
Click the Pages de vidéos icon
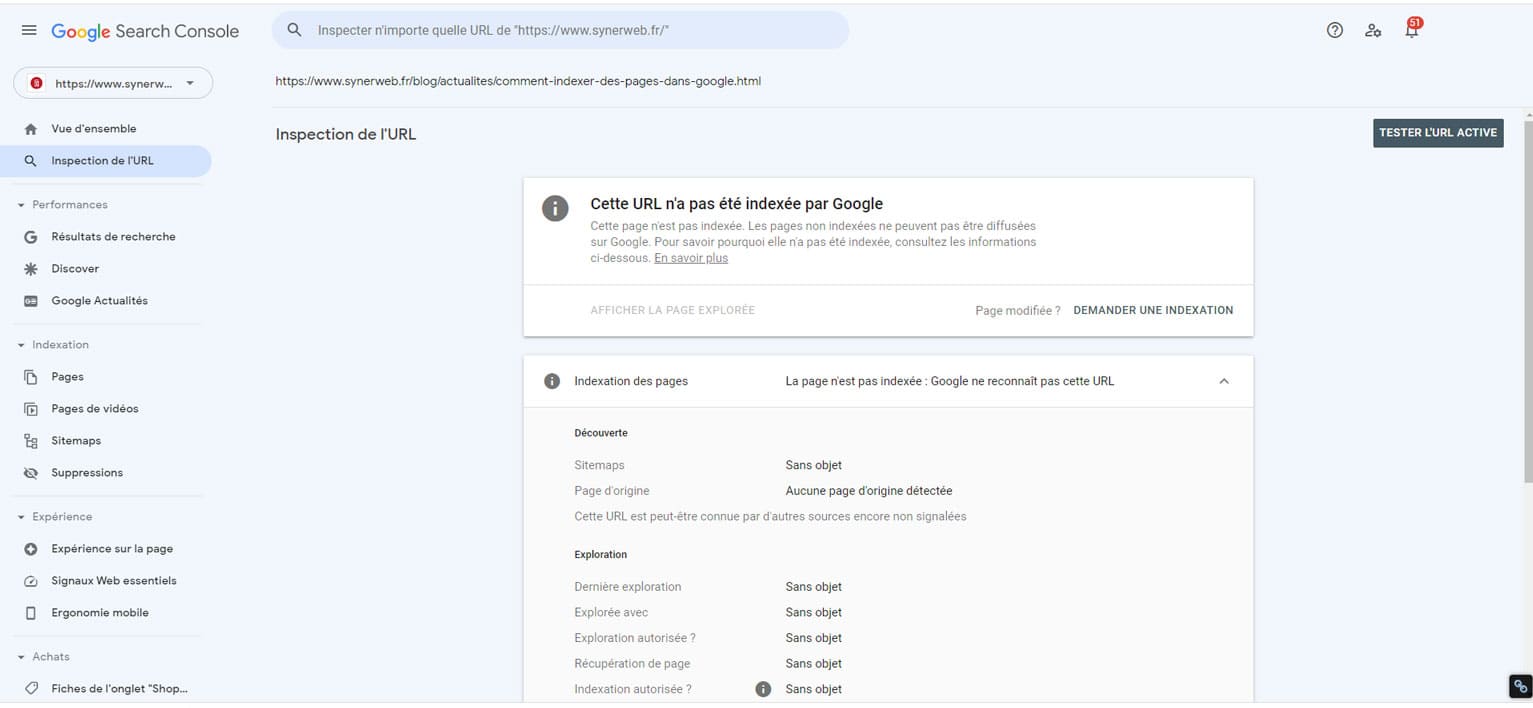31,409
